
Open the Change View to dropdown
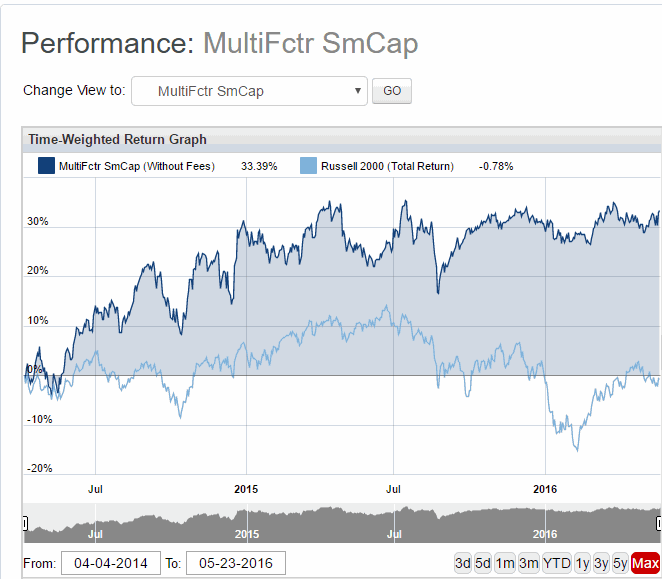(x=250, y=91)
